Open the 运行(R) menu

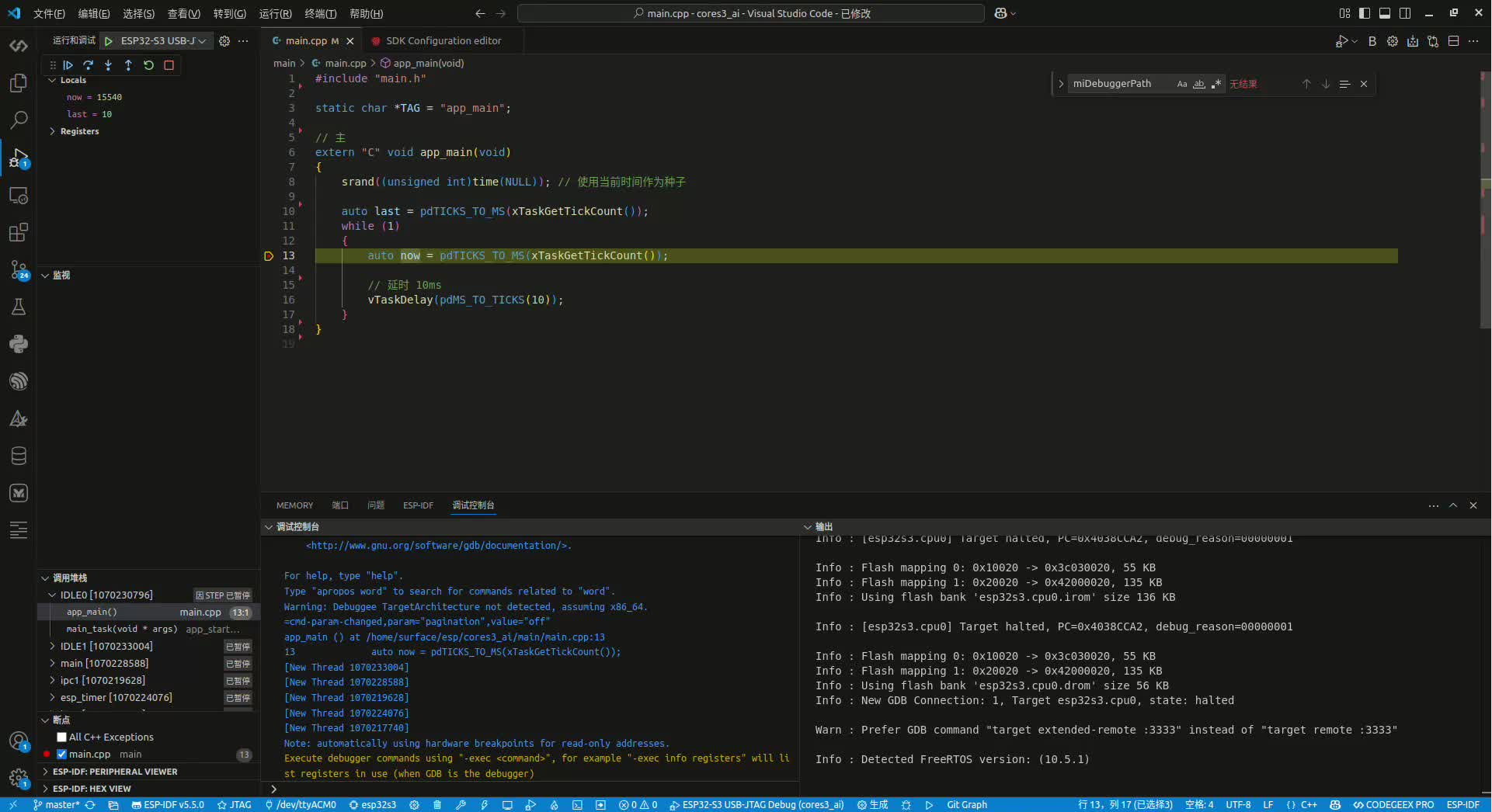pos(275,14)
